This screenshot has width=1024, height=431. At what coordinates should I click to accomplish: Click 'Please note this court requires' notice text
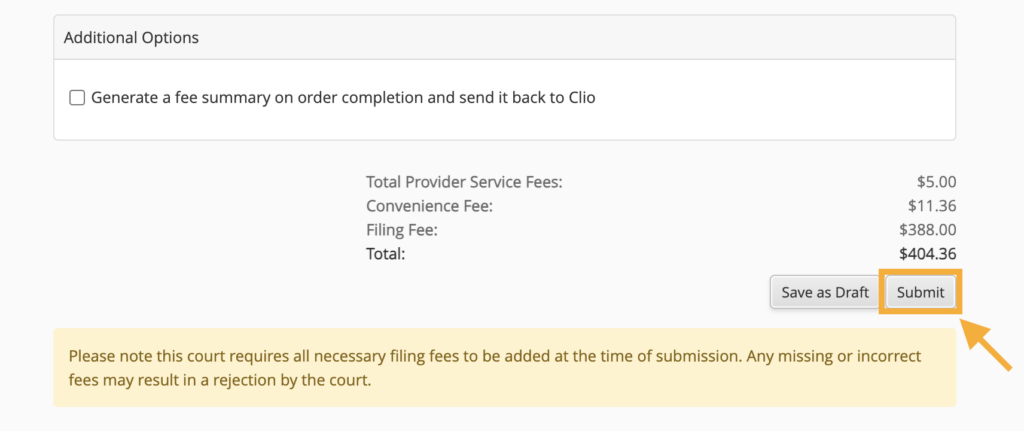(x=180, y=356)
